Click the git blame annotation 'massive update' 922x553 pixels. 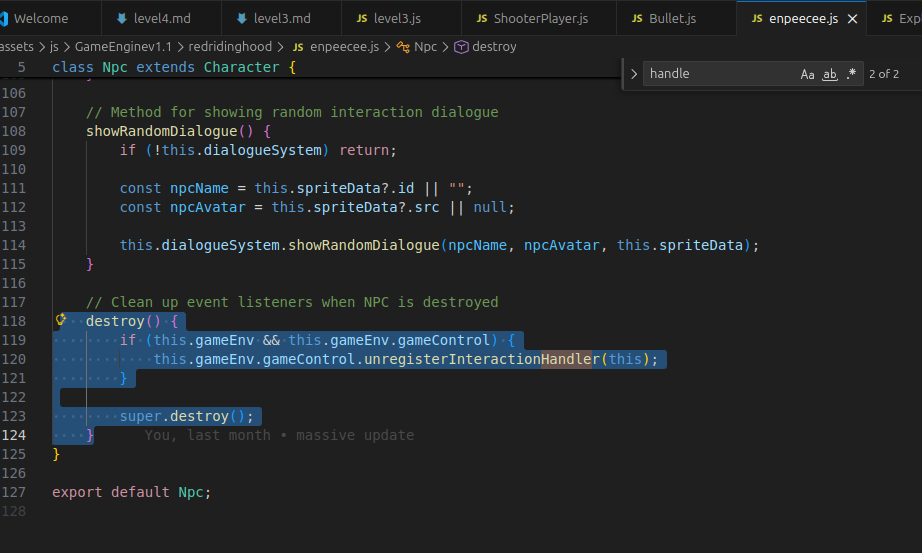[355, 435]
